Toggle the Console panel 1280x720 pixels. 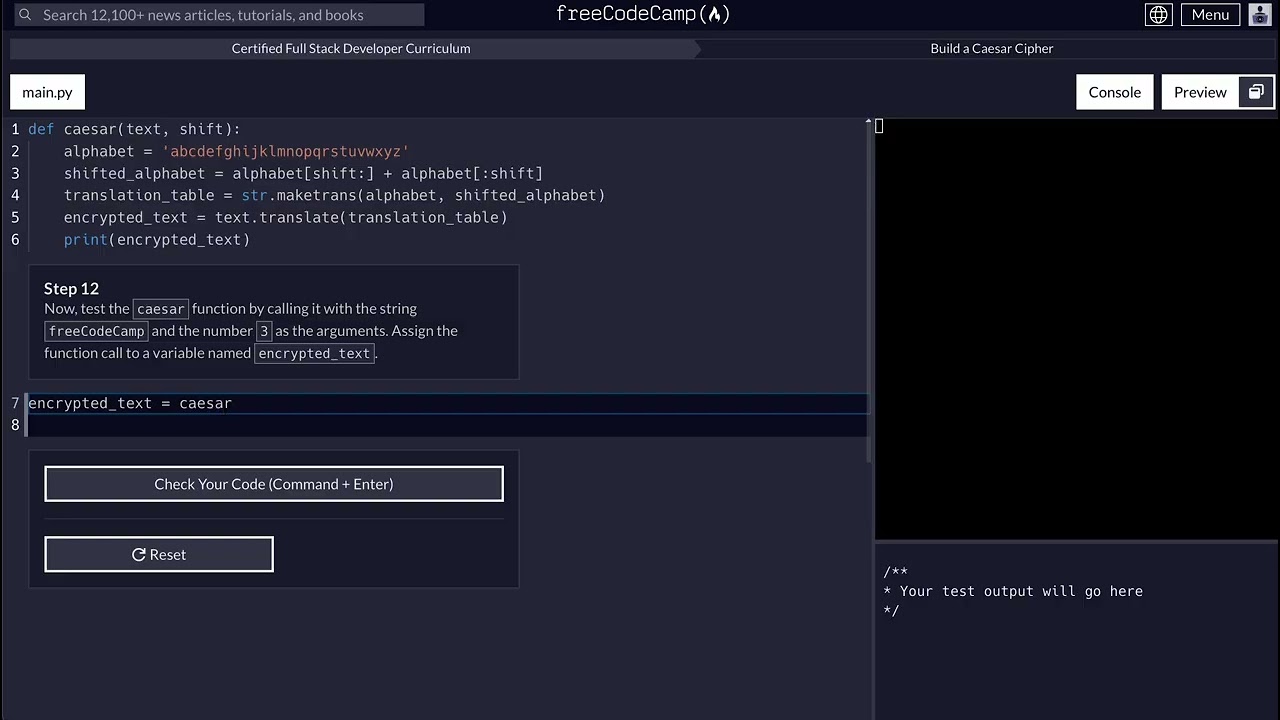coord(1115,92)
